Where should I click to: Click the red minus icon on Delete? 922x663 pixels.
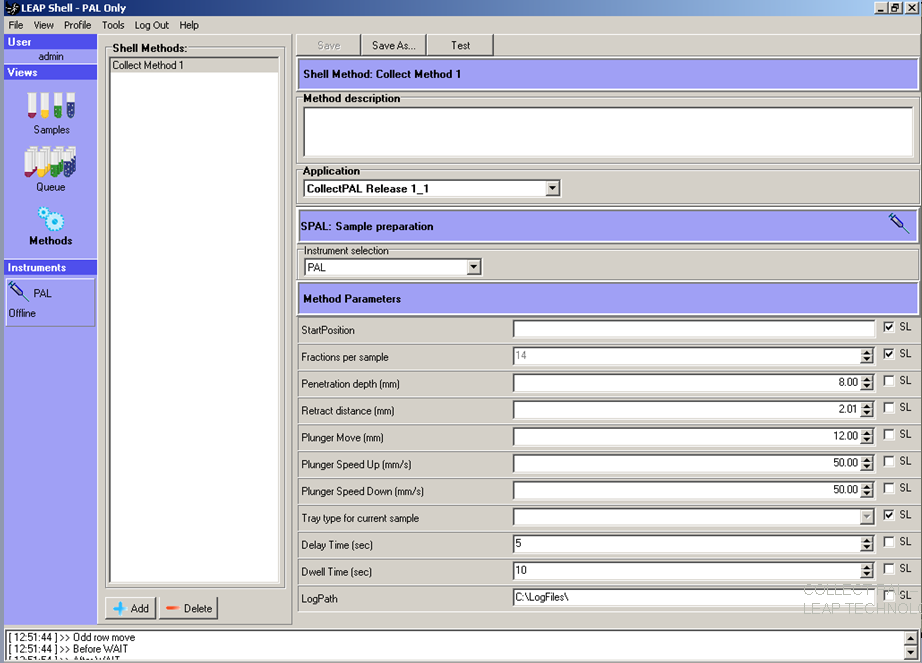coord(172,608)
